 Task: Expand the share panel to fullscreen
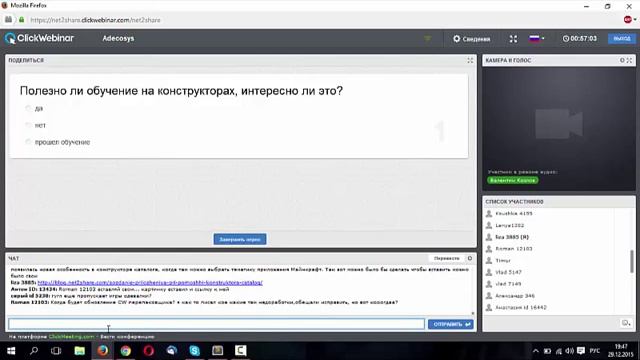point(470,60)
